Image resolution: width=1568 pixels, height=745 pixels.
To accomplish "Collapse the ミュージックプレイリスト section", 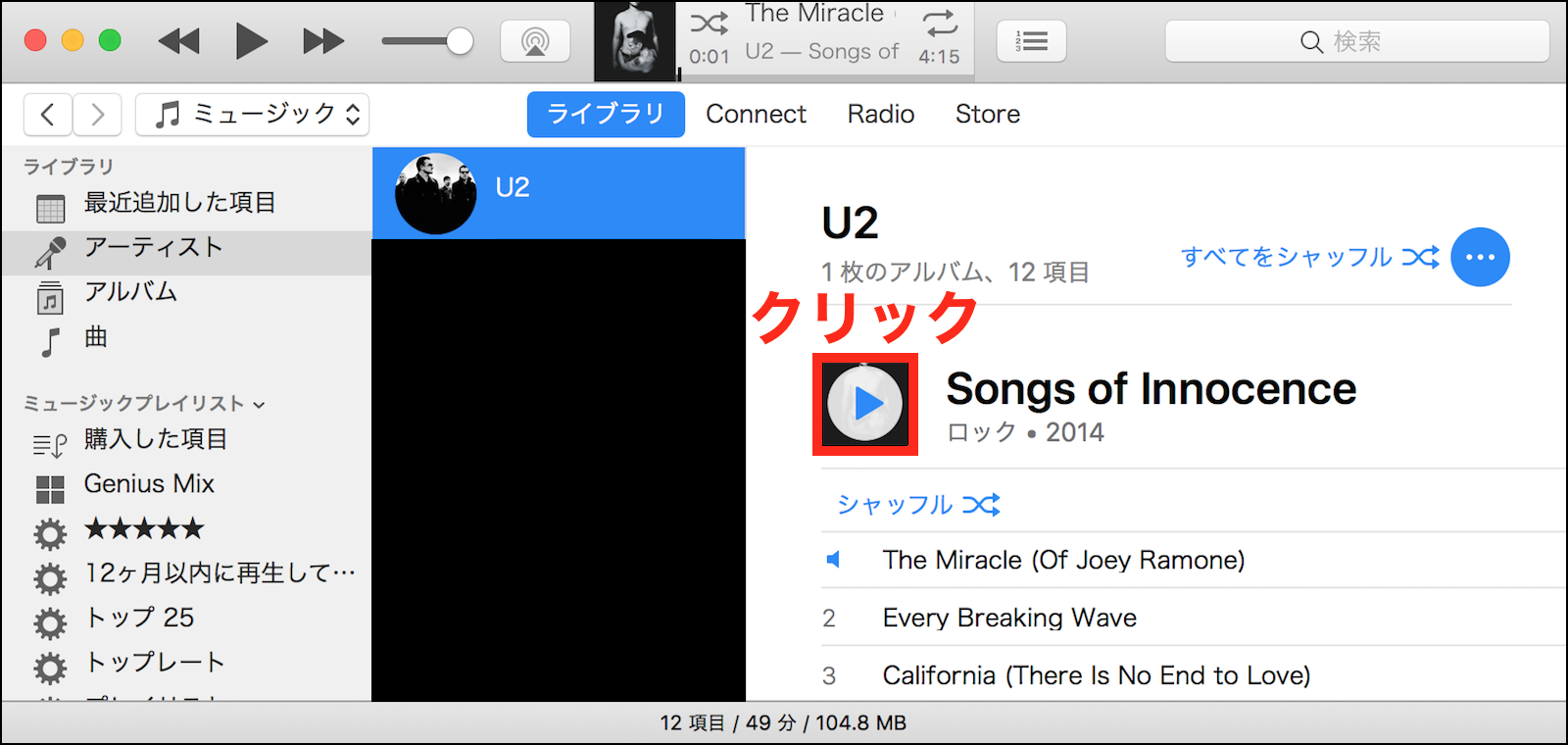I will tap(259, 404).
